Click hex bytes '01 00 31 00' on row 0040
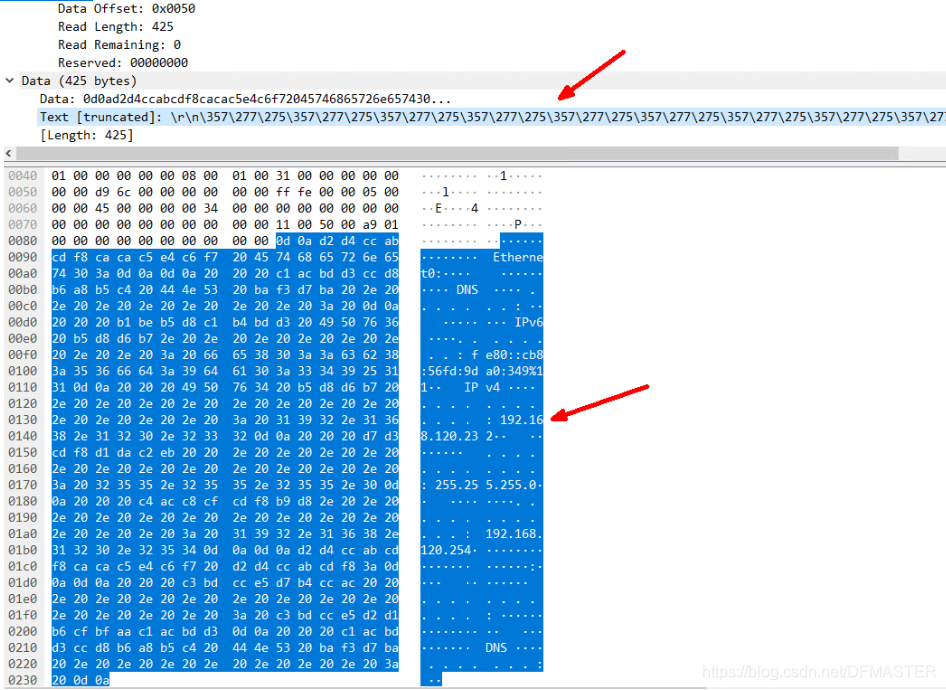 tap(261, 176)
